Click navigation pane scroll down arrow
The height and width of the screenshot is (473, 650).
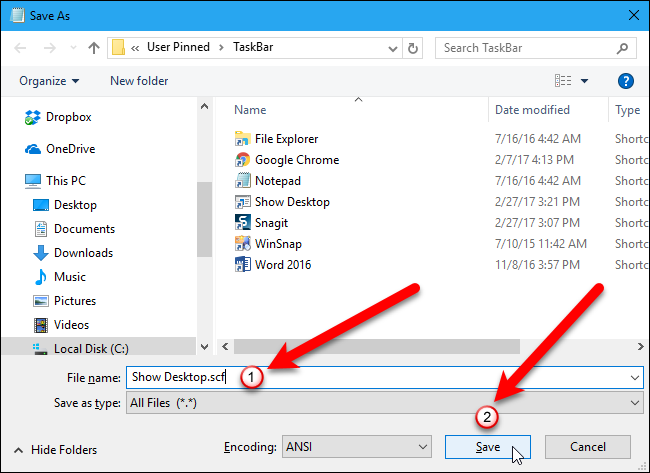(x=204, y=347)
